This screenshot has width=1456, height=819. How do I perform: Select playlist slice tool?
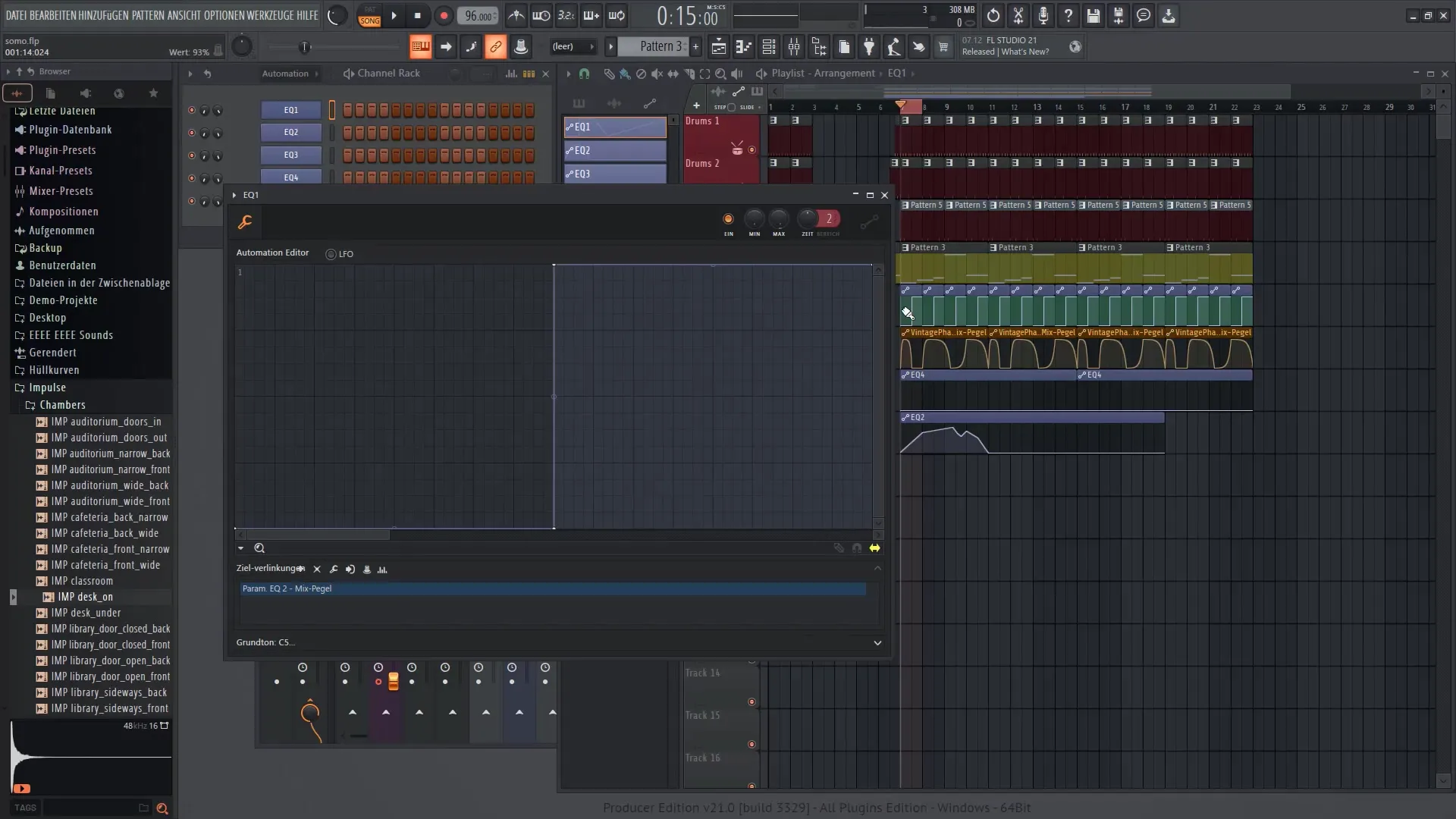click(x=689, y=74)
